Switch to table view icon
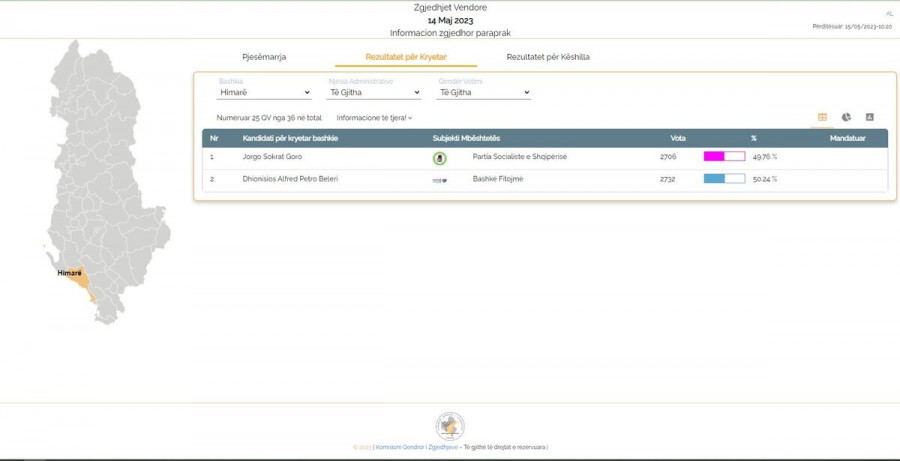This screenshot has width=900, height=461. pyautogui.click(x=822, y=117)
